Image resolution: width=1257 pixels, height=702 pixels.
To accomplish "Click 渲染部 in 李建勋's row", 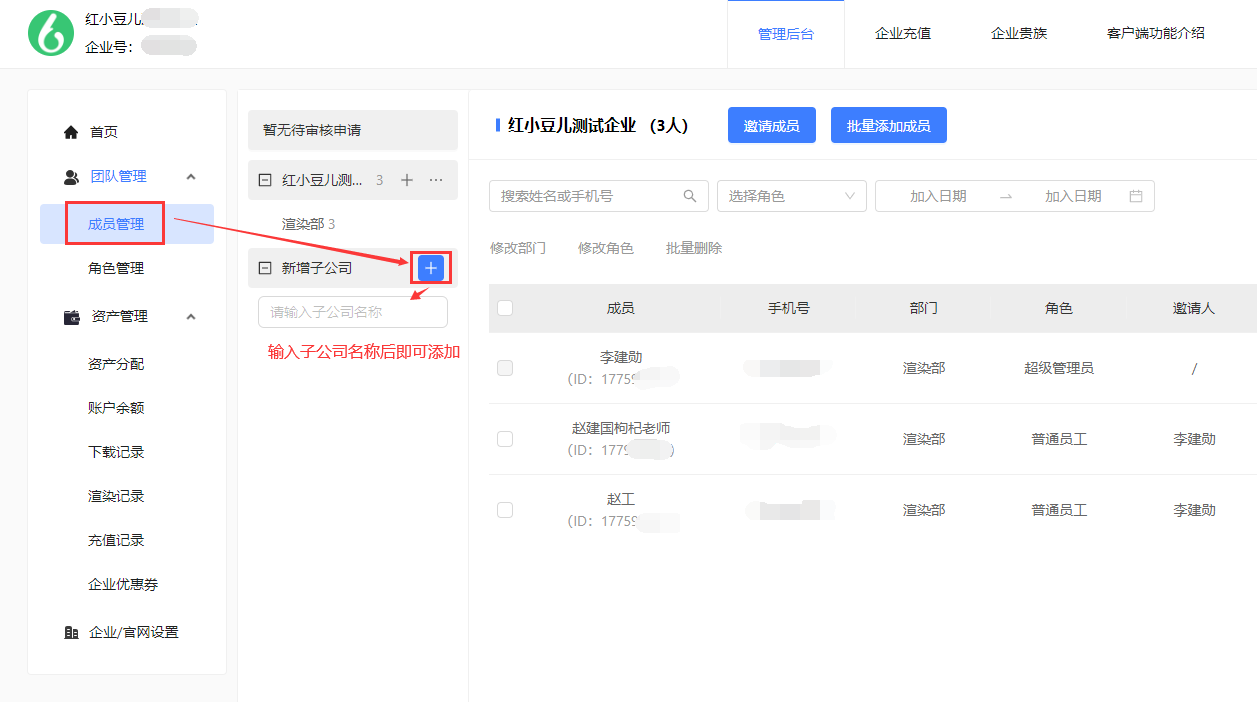I will (x=924, y=368).
